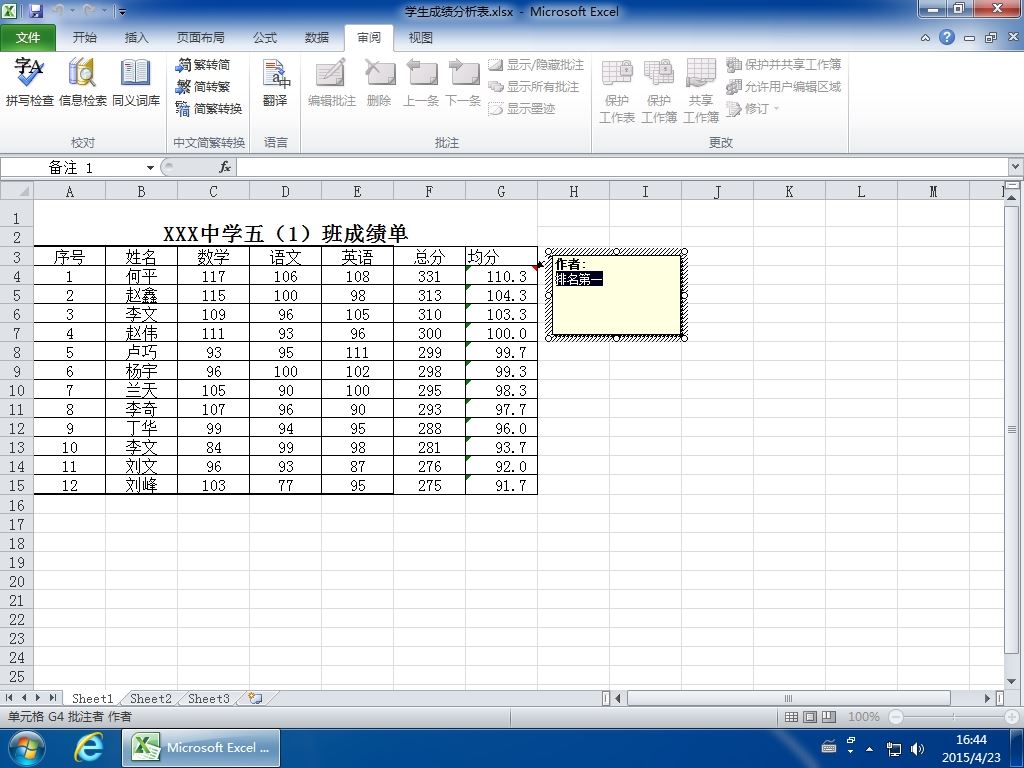Switch to the 页面布局 tab
The height and width of the screenshot is (768, 1024).
coord(200,38)
